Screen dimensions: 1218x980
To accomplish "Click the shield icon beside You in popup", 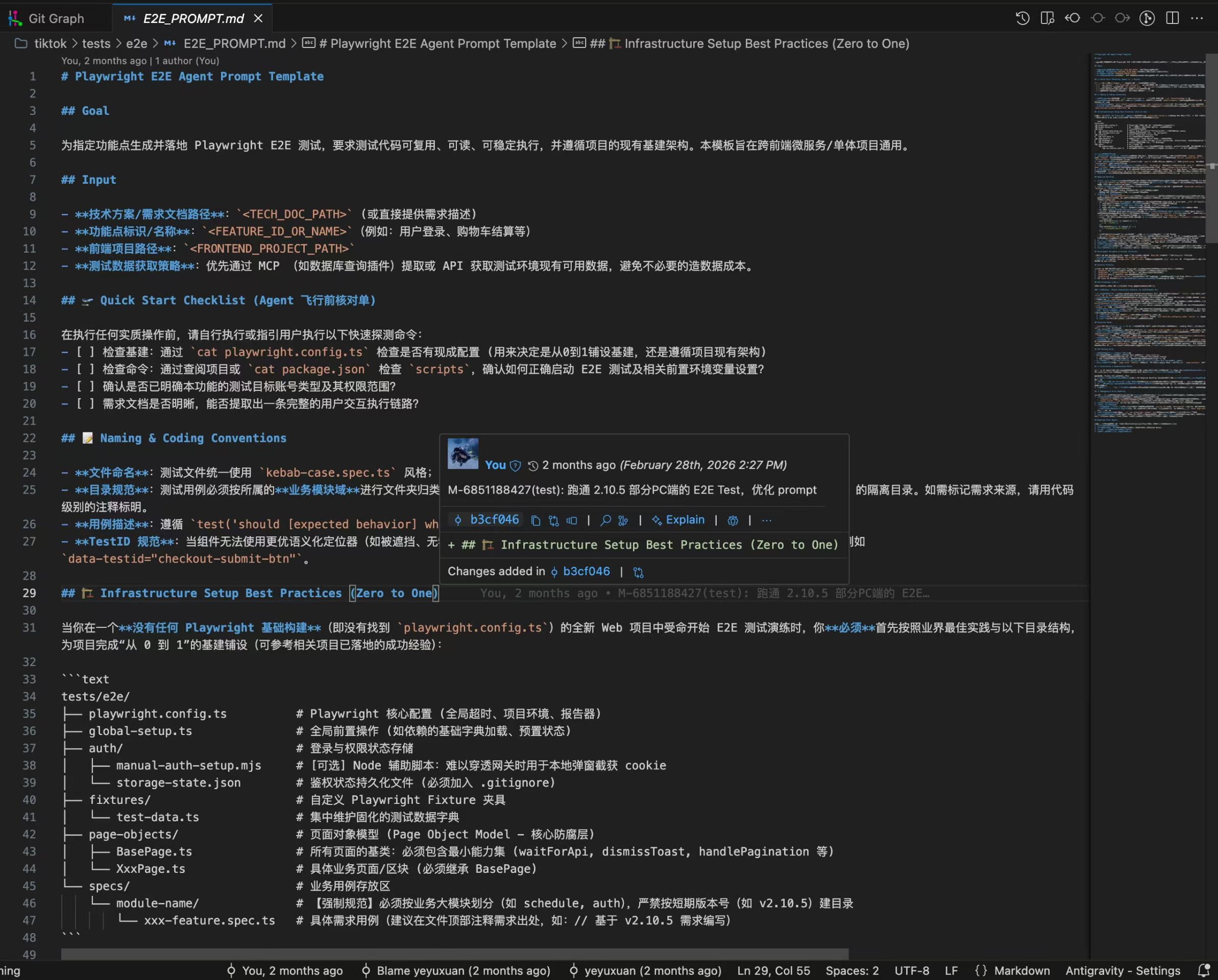I will click(x=515, y=465).
